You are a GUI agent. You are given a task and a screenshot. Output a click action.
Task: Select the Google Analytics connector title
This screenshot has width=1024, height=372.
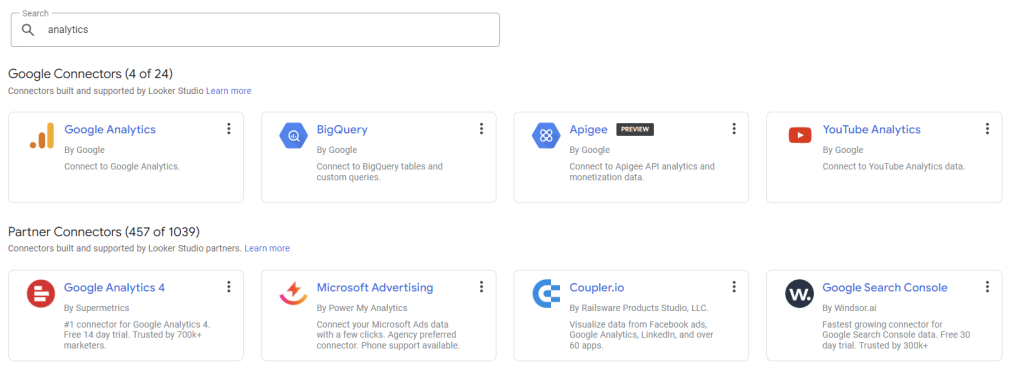click(x=110, y=129)
